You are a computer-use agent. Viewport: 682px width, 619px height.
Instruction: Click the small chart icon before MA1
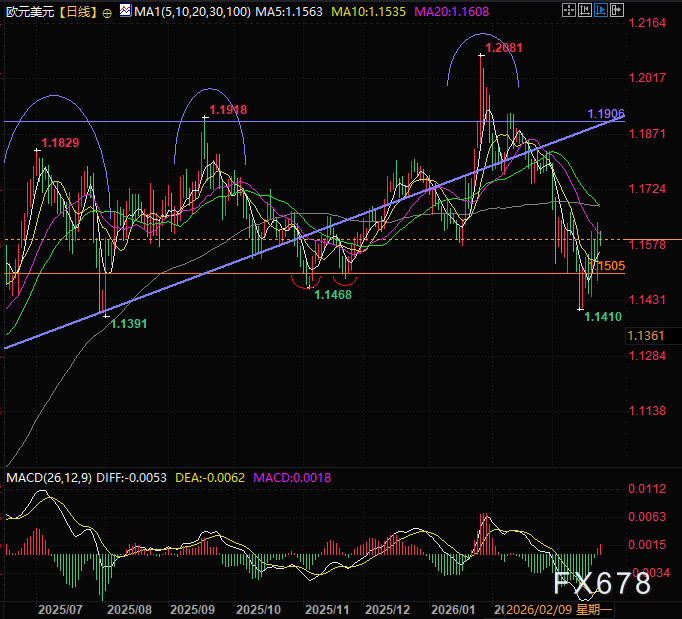125,12
